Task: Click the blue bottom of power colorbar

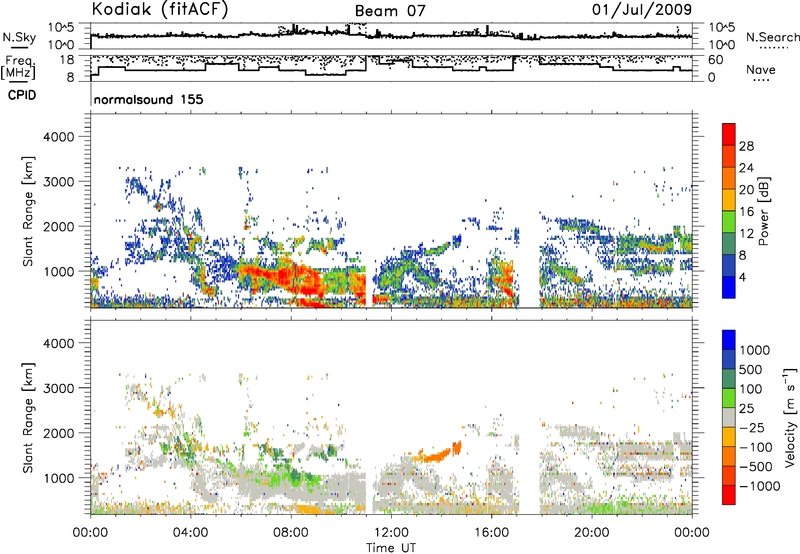Action: (x=729, y=287)
